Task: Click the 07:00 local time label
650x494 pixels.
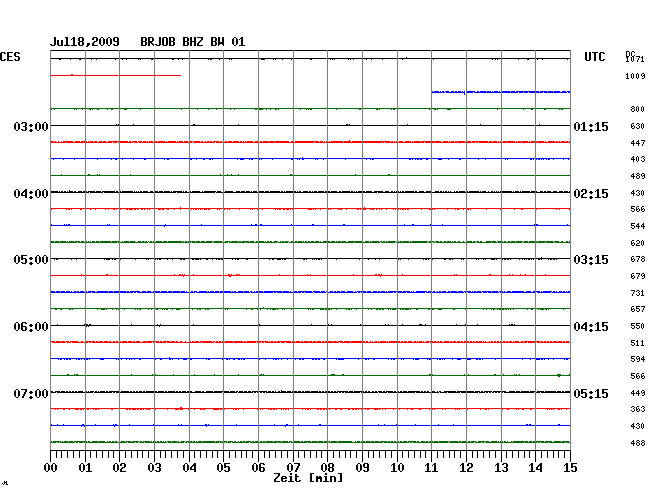Action: click(31, 393)
